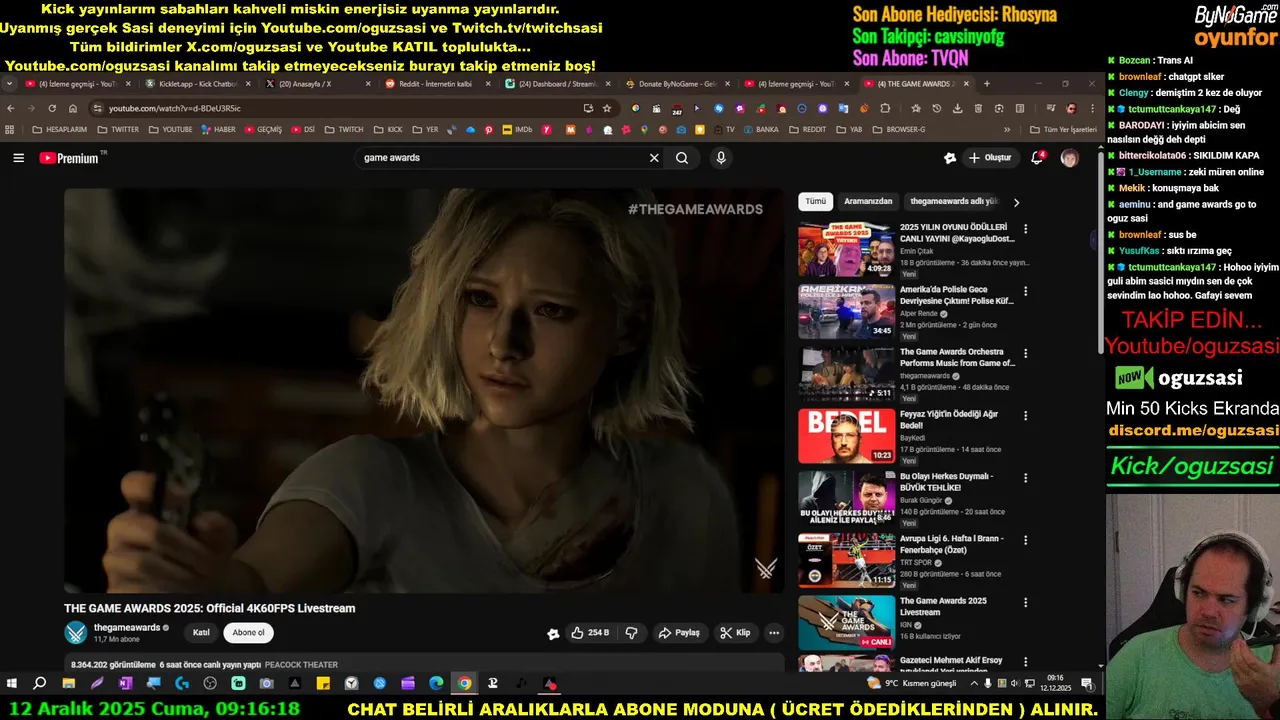Open the Windows Start menu
The height and width of the screenshot is (720, 1280).
point(12,684)
